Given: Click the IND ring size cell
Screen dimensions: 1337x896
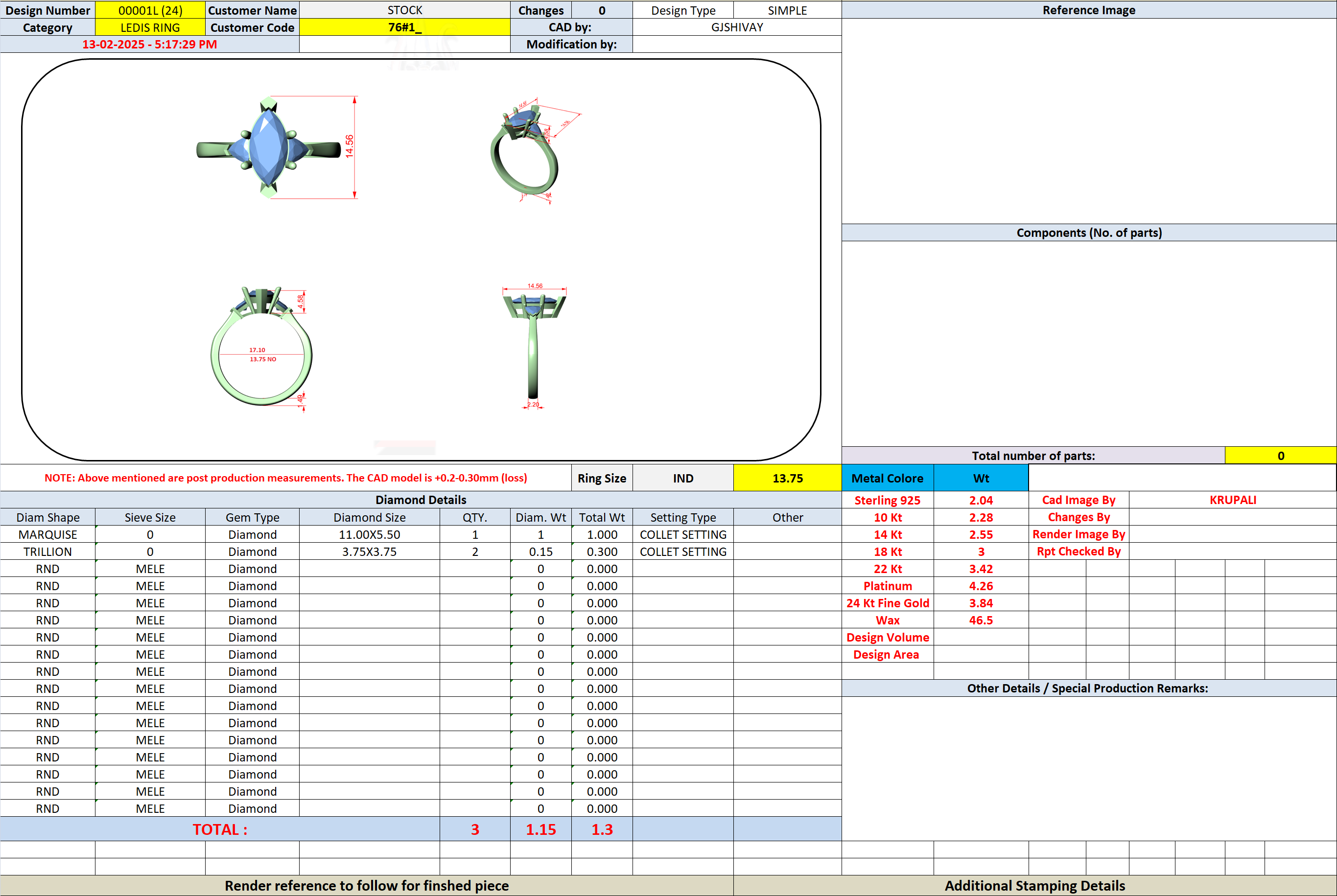Looking at the screenshot, I should coord(683,478).
